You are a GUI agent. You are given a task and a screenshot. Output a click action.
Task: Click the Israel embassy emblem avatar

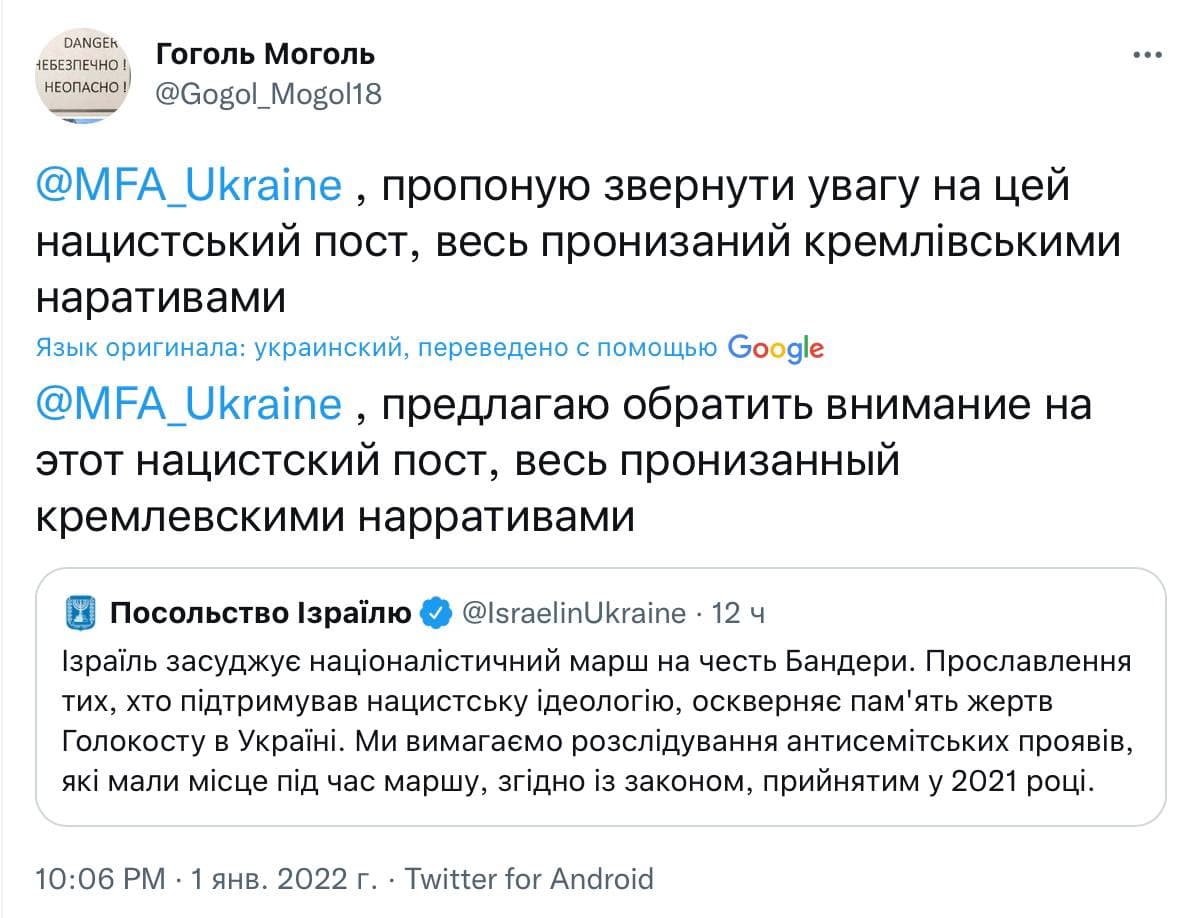point(80,612)
